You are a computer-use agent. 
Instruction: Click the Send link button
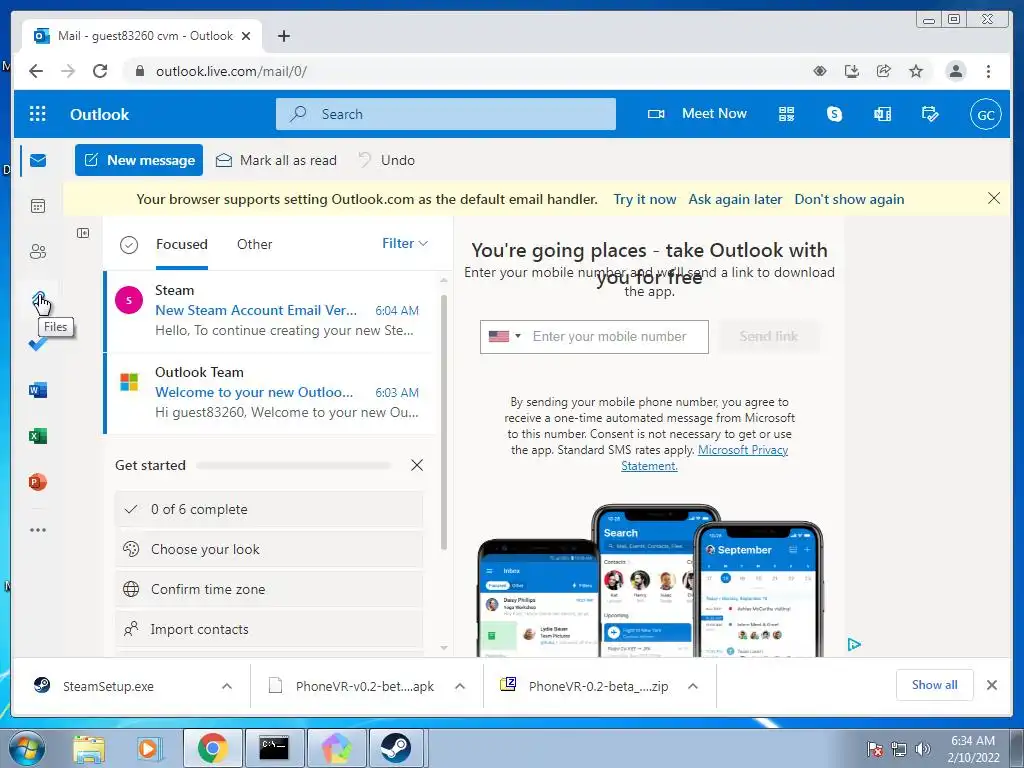(x=769, y=336)
